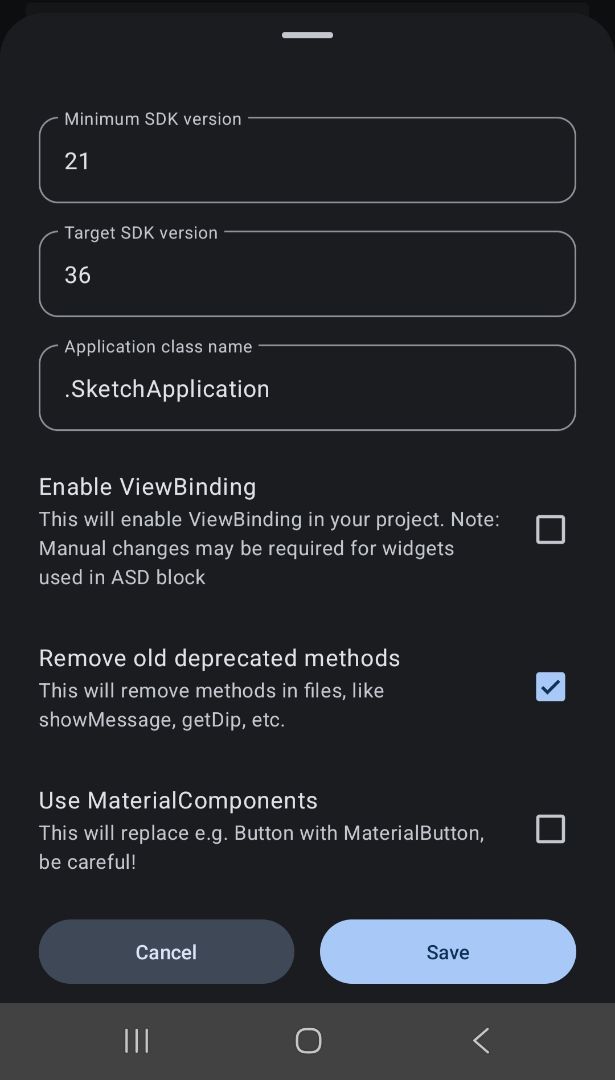Tap the Android recent apps button
The height and width of the screenshot is (1080, 615).
point(137,1041)
